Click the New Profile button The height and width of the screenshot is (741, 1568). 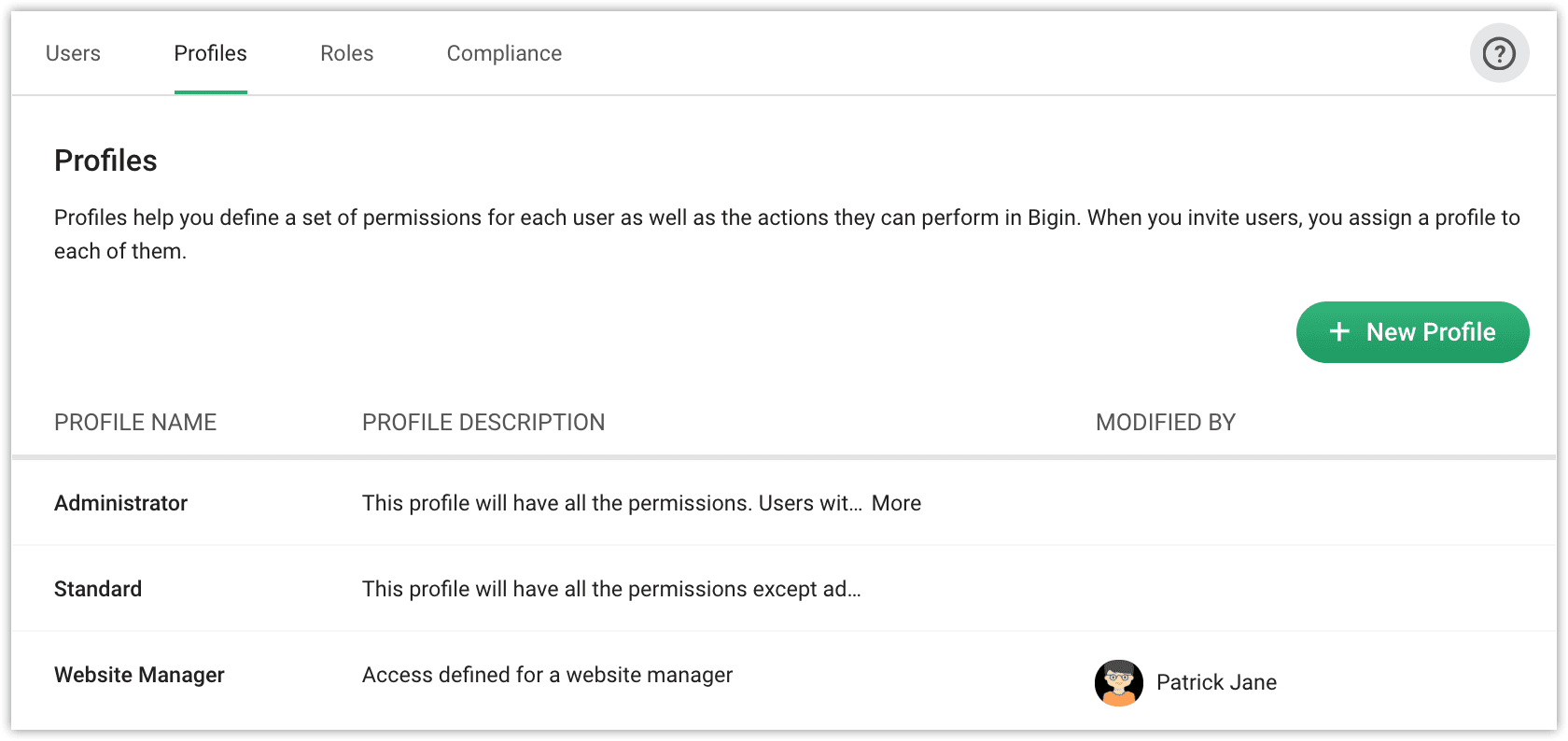point(1412,332)
